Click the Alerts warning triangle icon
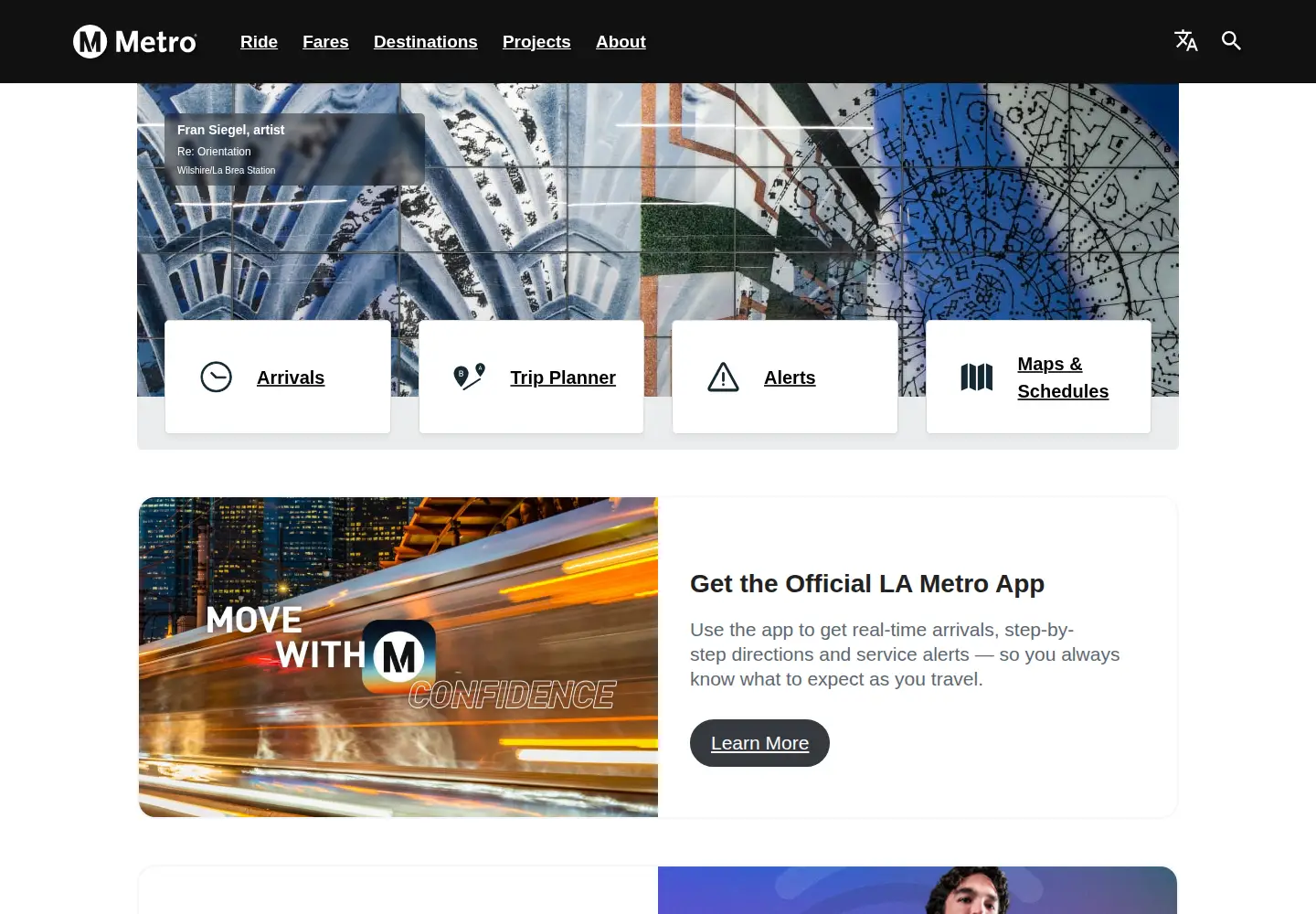1316x914 pixels. (724, 377)
